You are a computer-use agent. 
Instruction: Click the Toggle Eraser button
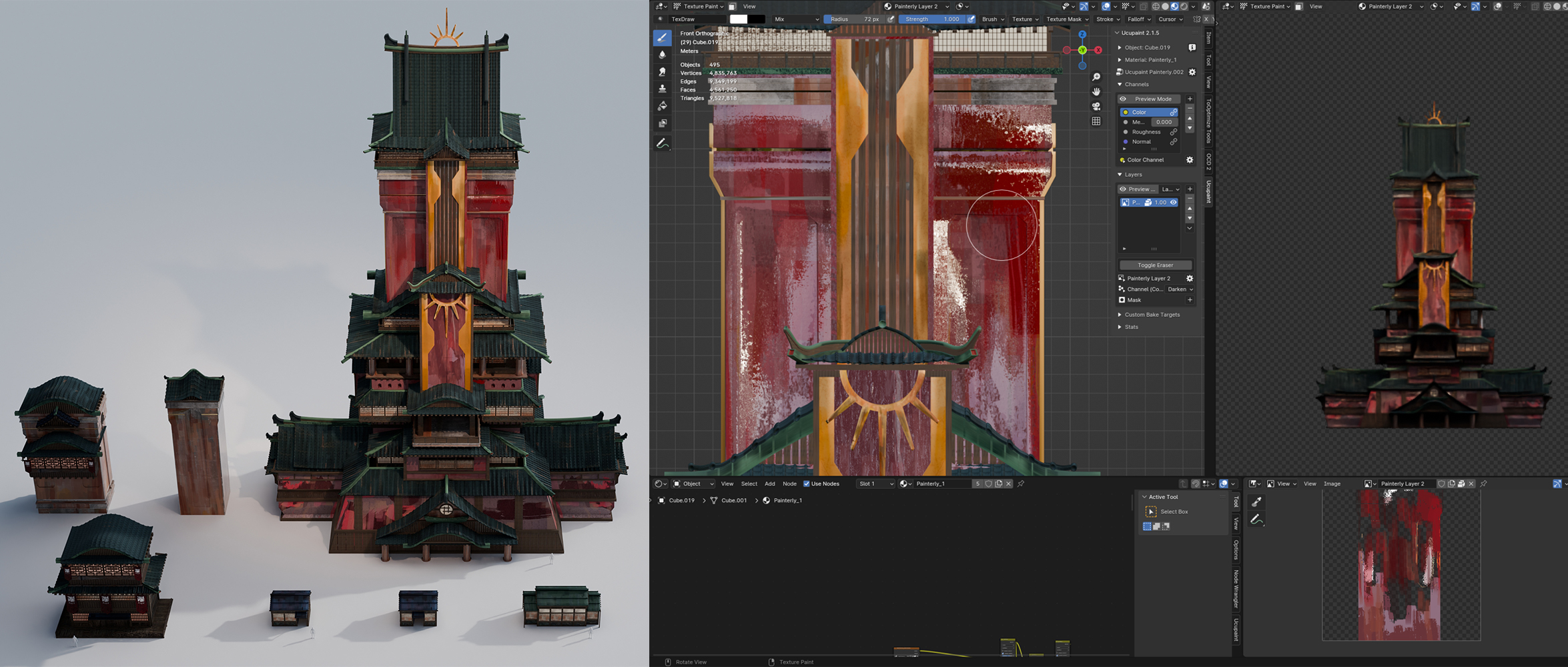(1155, 265)
